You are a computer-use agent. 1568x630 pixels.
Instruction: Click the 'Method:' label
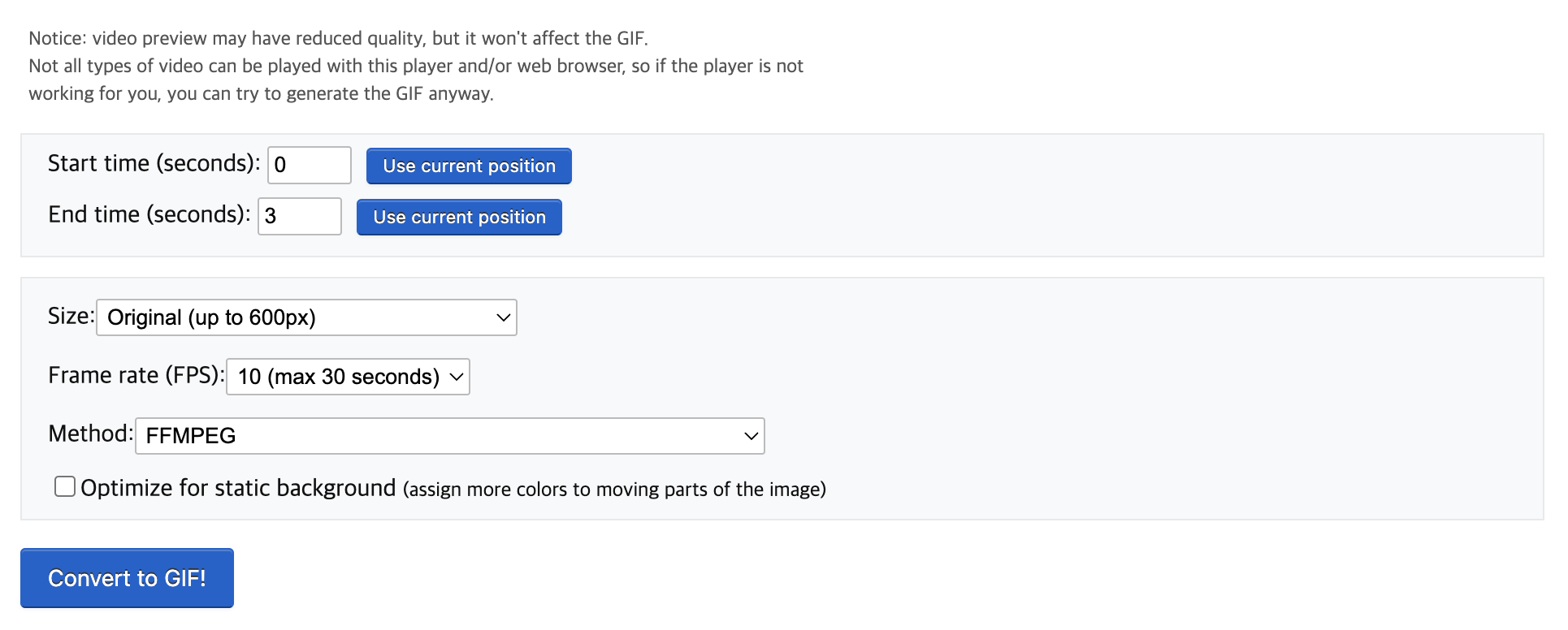click(x=90, y=434)
